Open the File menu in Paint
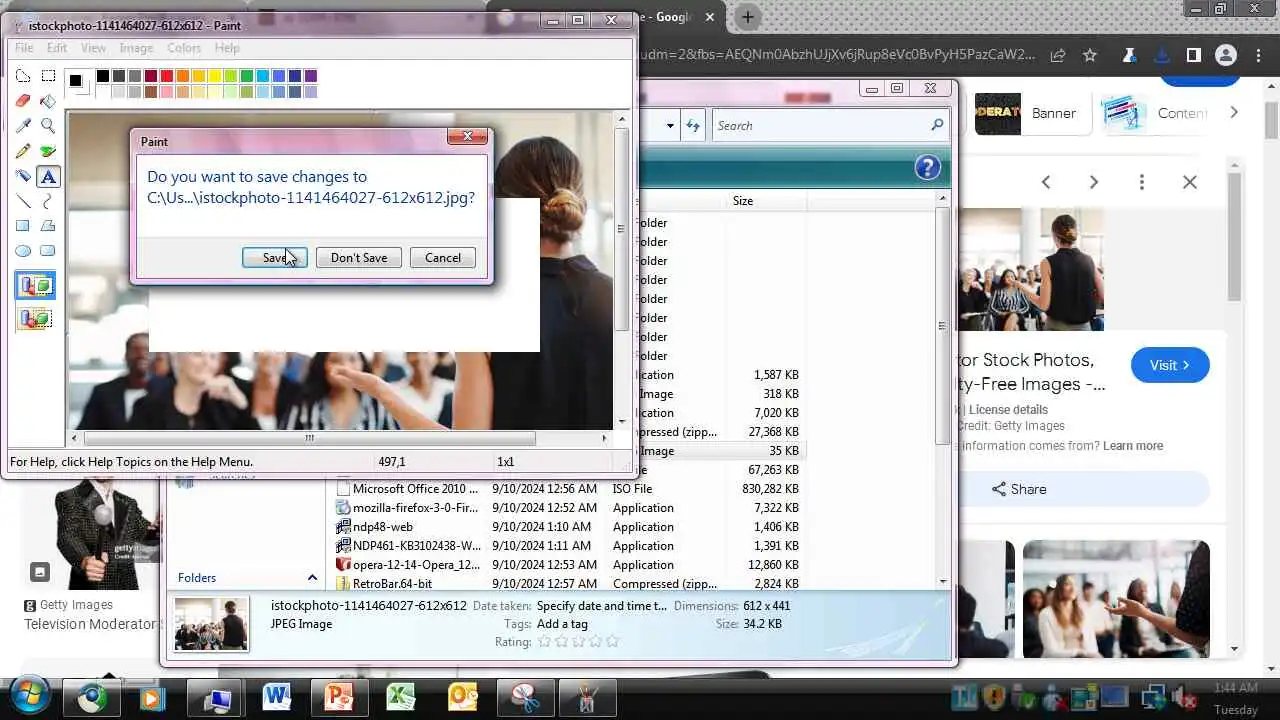The image size is (1280, 720). 24,48
